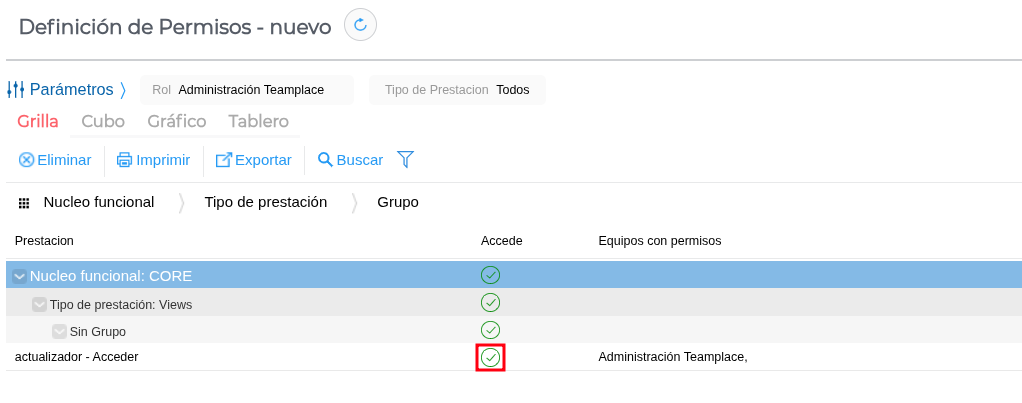Click the Tipo de Prestacion Todos field
Screen dimensions: 1022x403
457,90
